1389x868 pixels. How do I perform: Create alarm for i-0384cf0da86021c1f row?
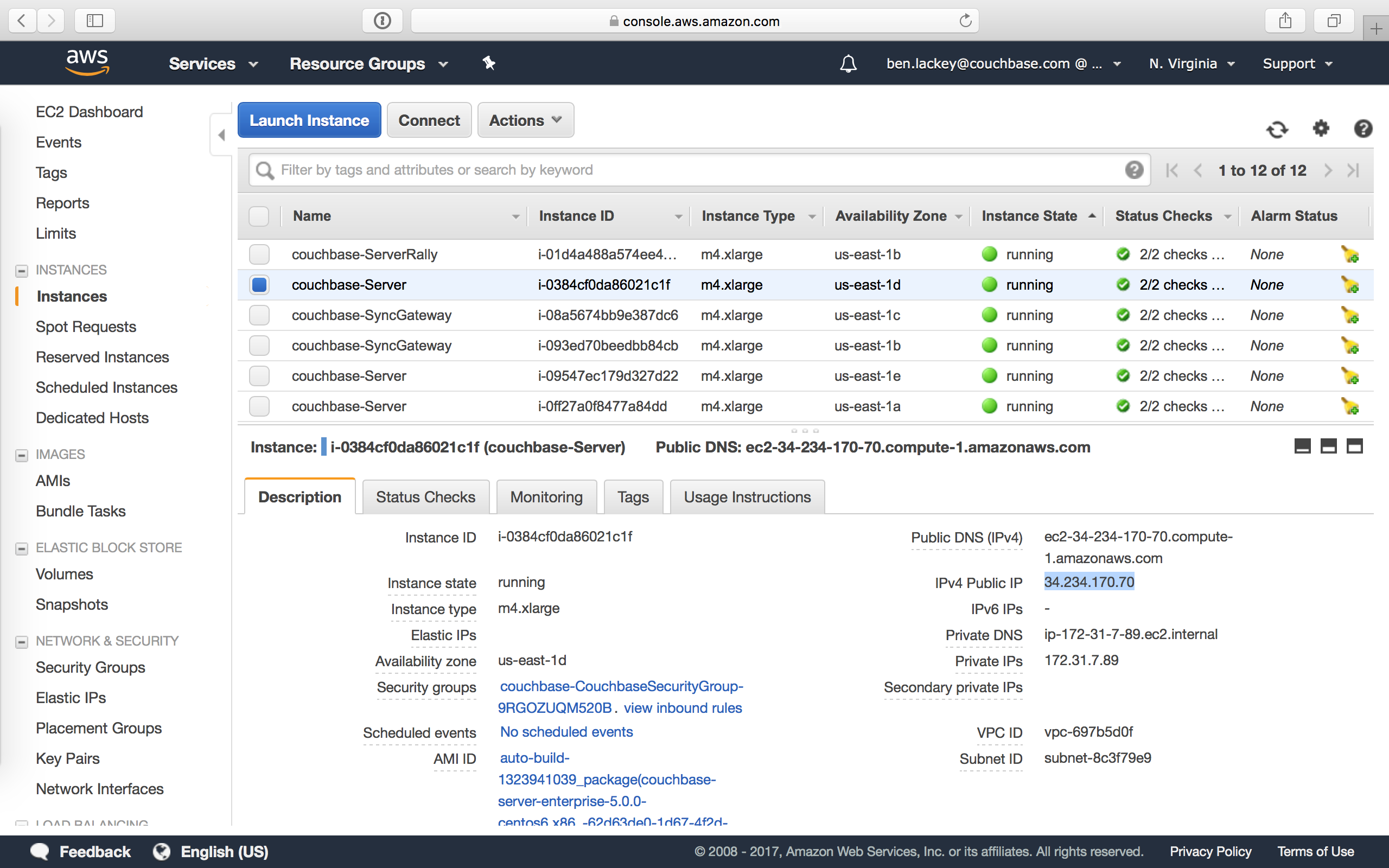tap(1349, 285)
